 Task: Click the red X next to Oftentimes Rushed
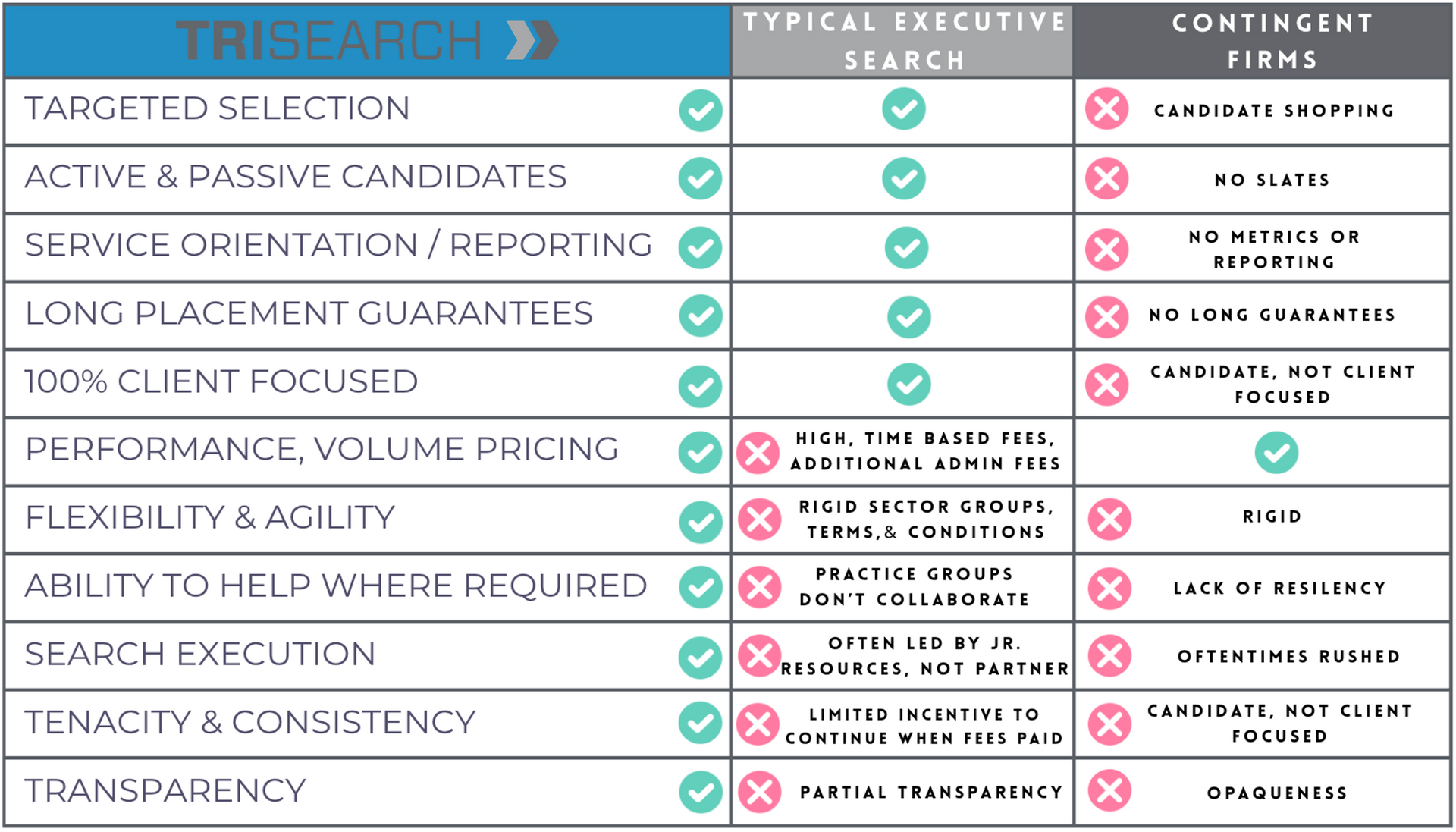click(1109, 655)
